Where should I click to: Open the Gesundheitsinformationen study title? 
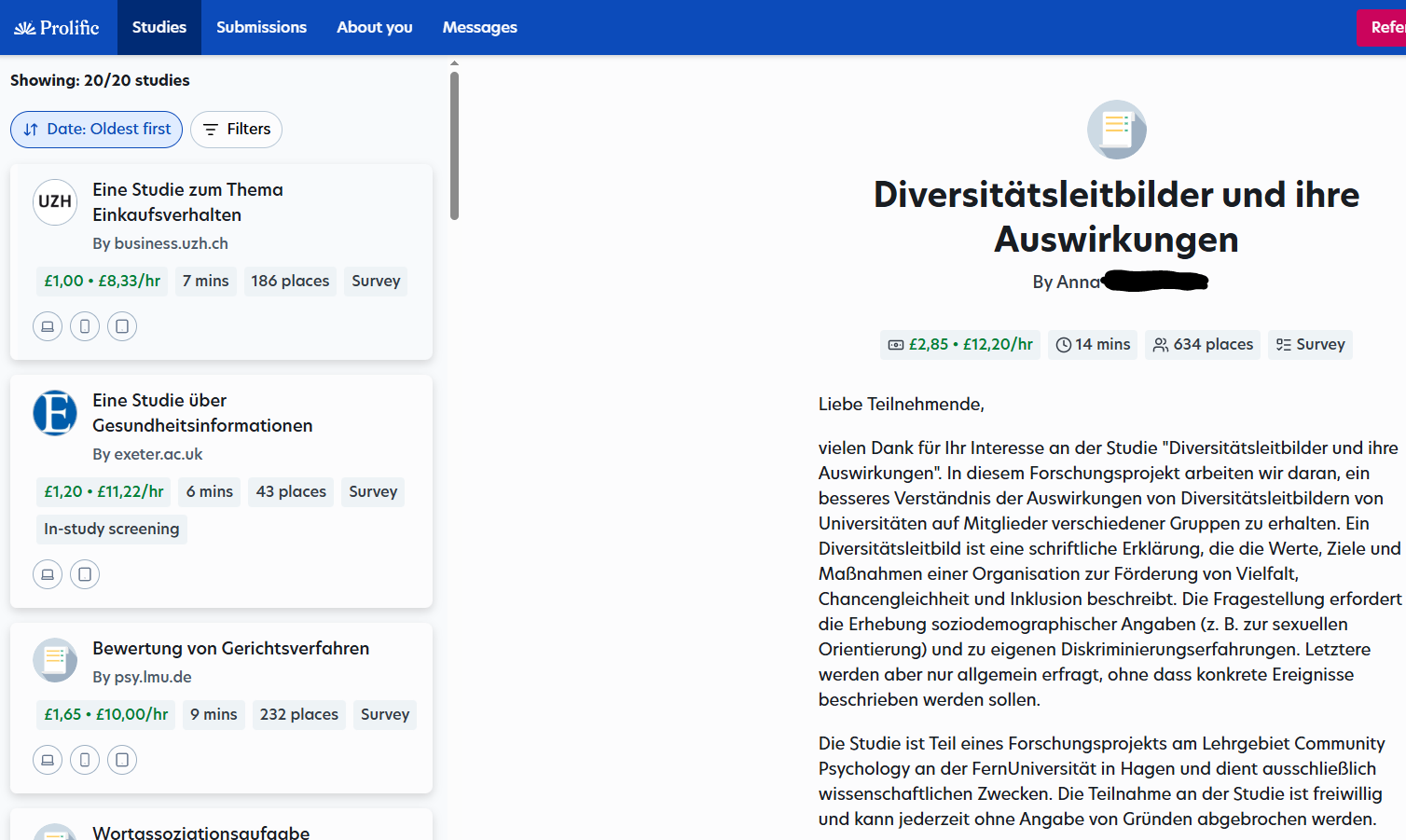pos(202,413)
